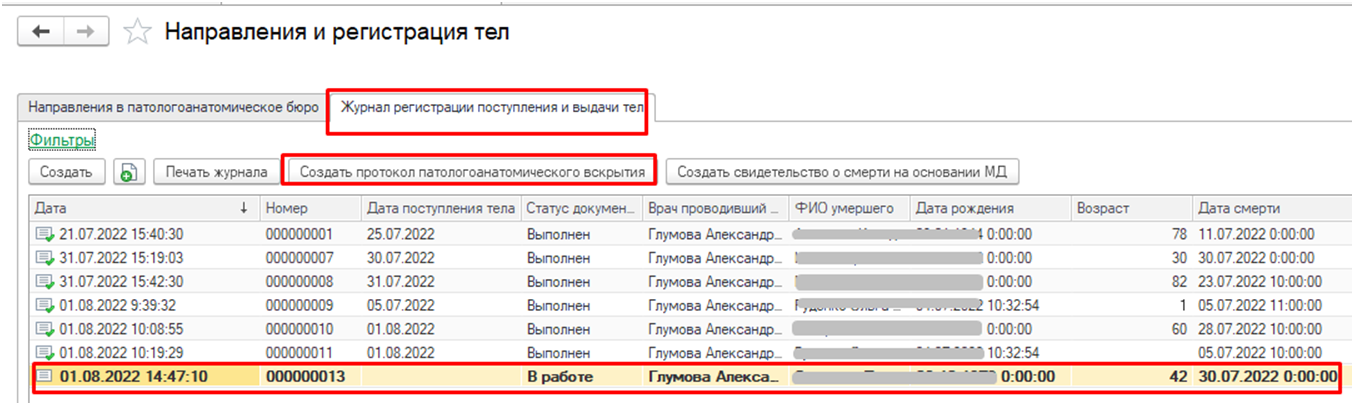Add page to favorites with star icon
The width and height of the screenshot is (1354, 405).
click(136, 32)
